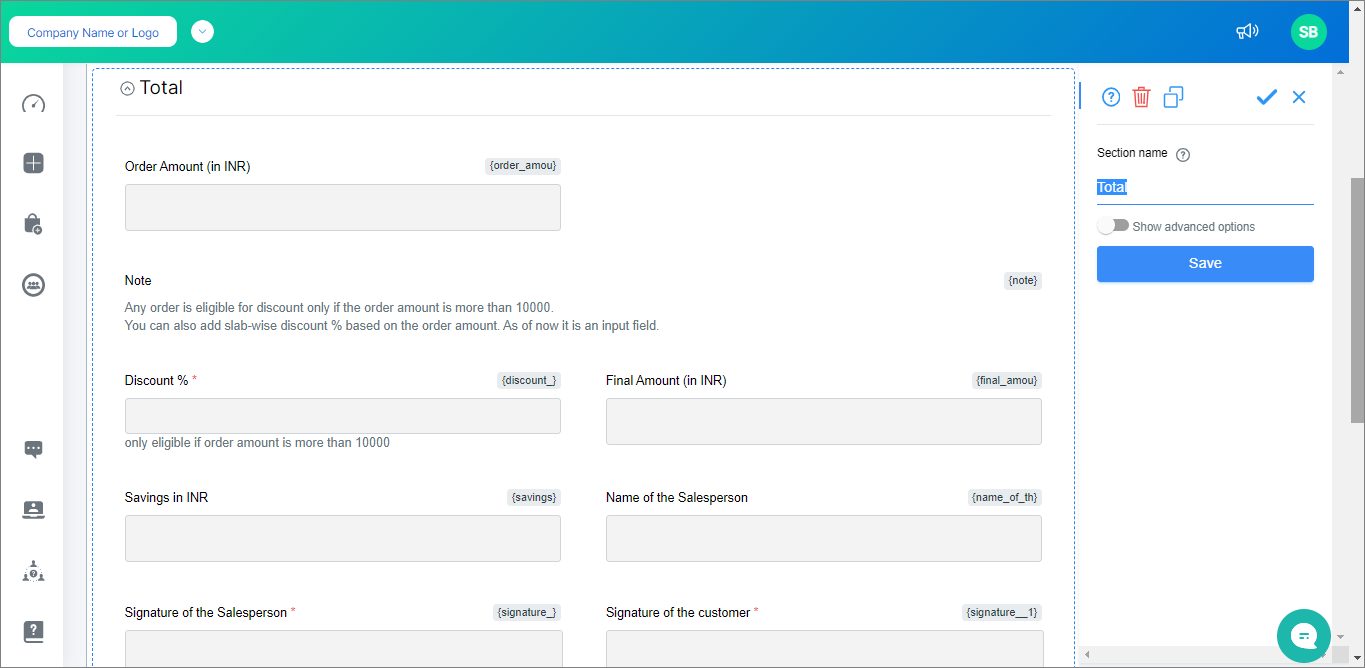
Task: Click the SB profile avatar
Action: (x=1308, y=31)
